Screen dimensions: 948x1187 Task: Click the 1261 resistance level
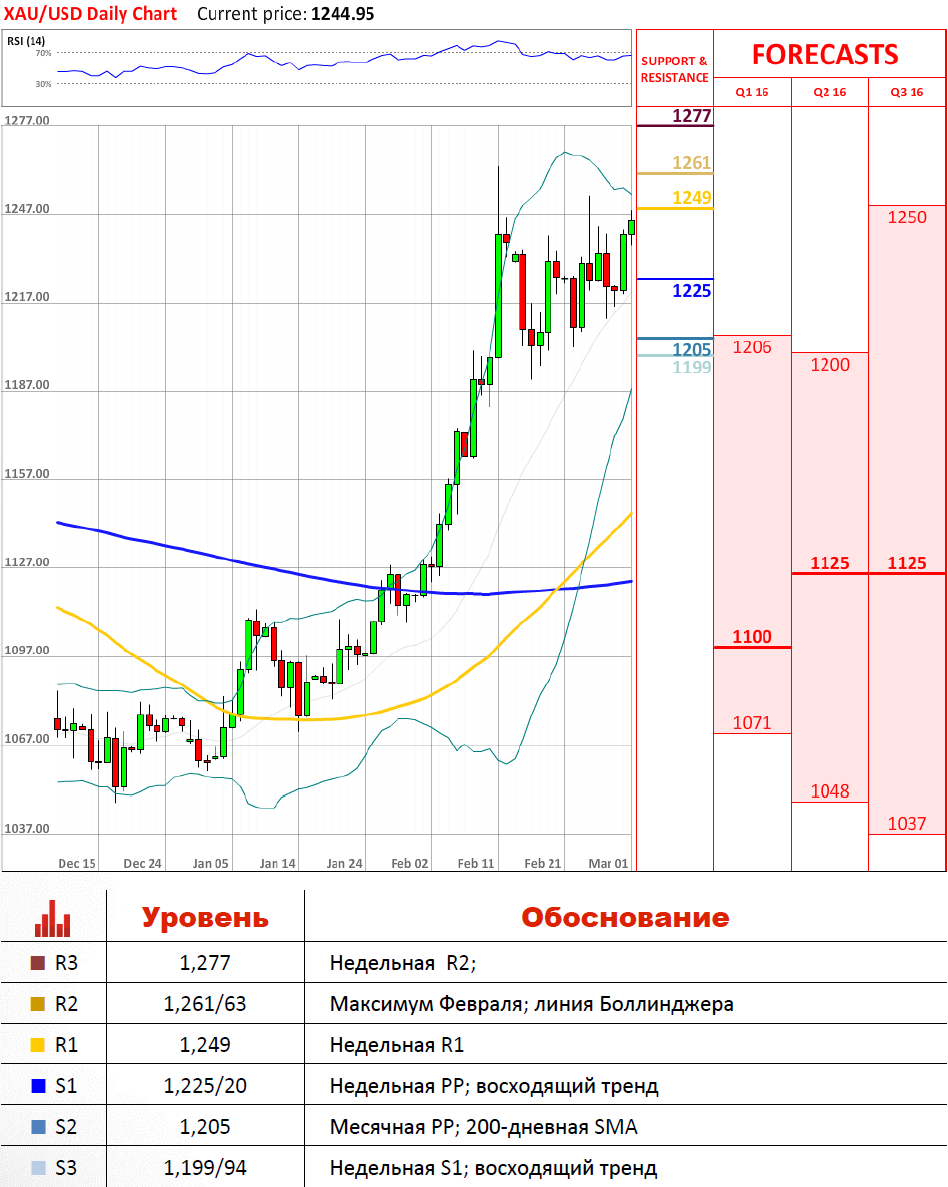(x=691, y=163)
